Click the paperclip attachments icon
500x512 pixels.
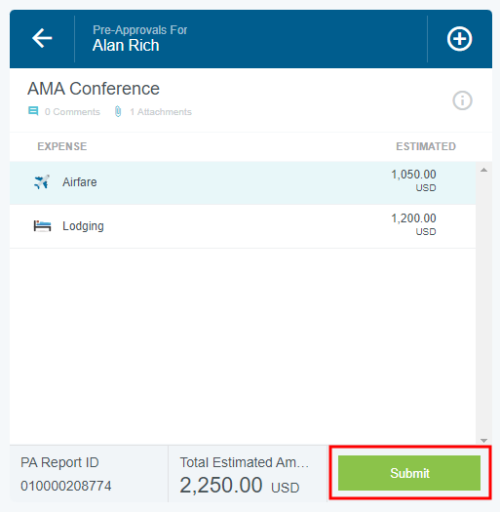point(118,111)
